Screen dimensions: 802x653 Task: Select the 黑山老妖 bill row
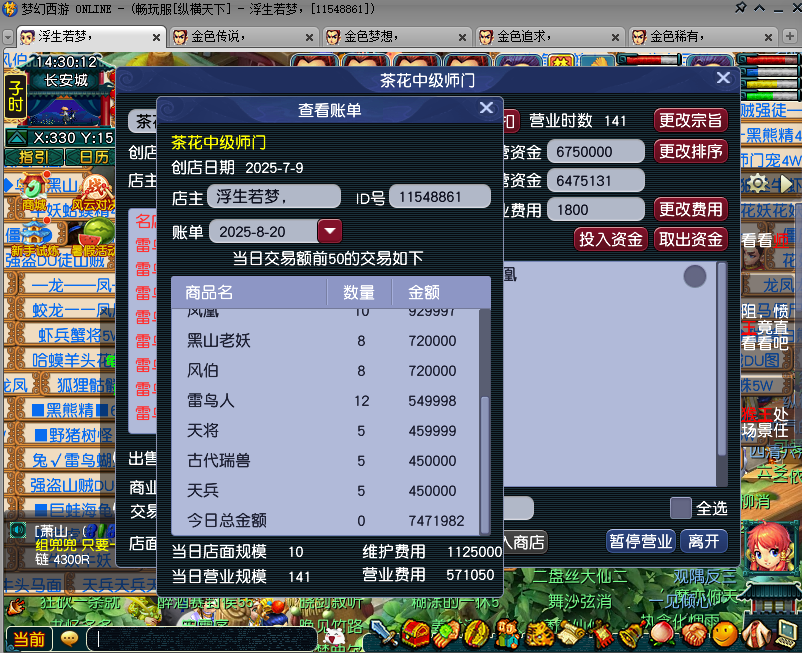coord(326,341)
